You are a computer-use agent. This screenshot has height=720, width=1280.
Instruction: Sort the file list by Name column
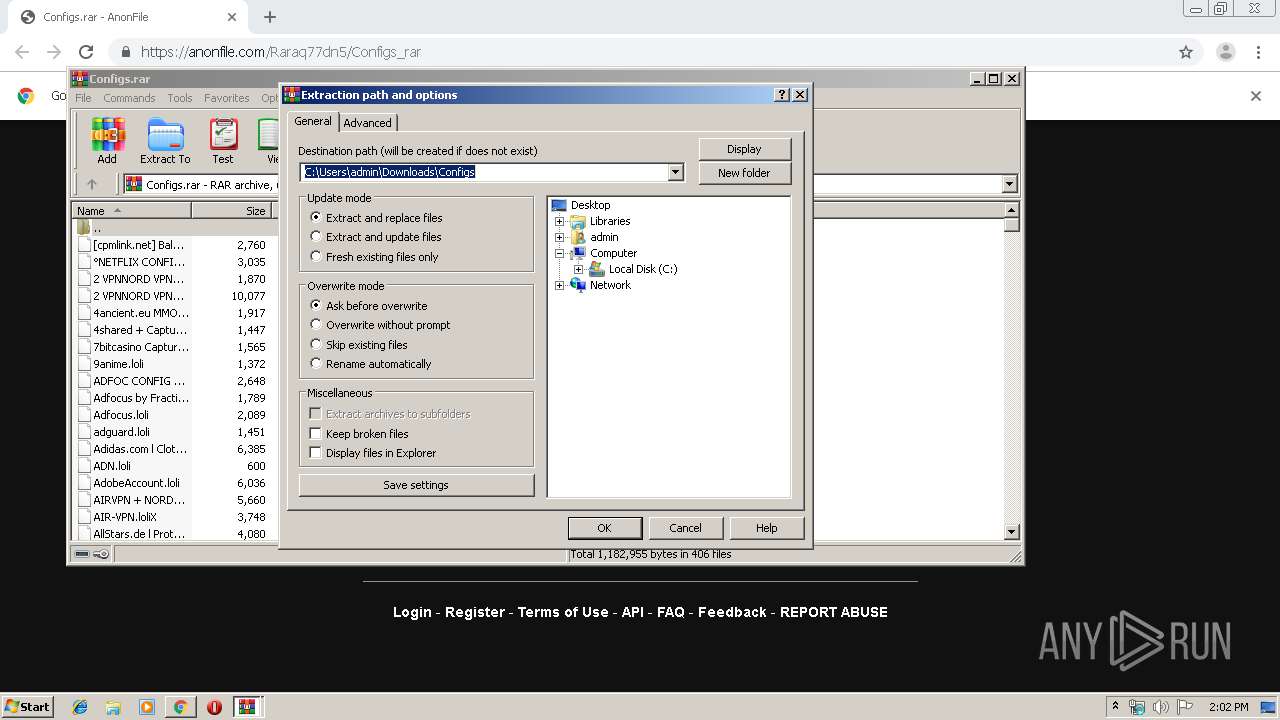coord(131,210)
